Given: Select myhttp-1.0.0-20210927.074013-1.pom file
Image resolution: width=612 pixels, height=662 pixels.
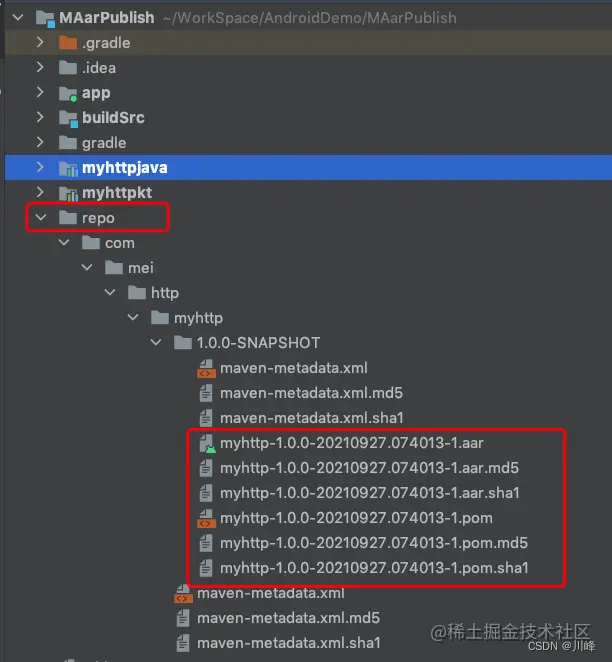Looking at the screenshot, I should 357,518.
